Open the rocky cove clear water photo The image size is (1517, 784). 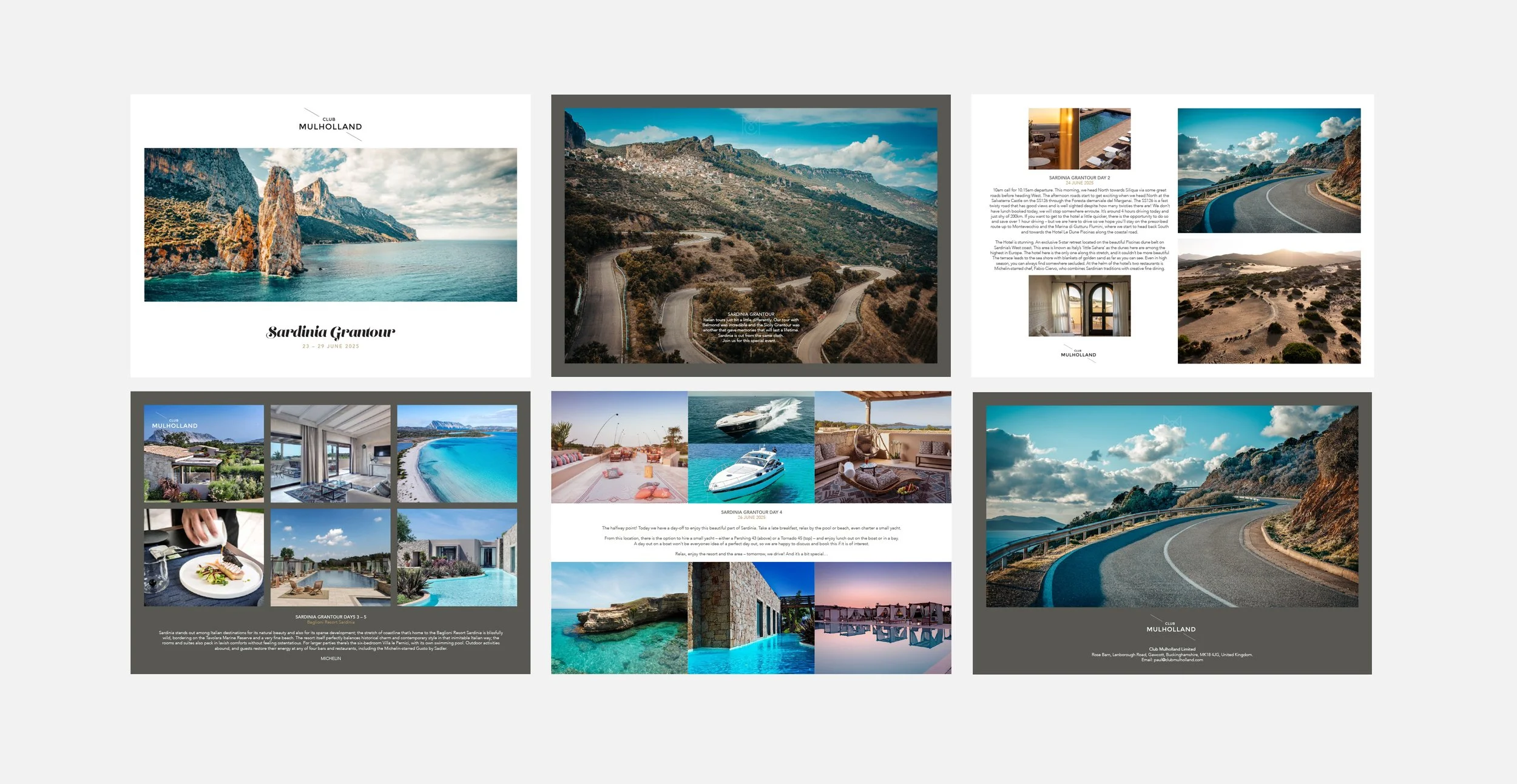(619, 618)
